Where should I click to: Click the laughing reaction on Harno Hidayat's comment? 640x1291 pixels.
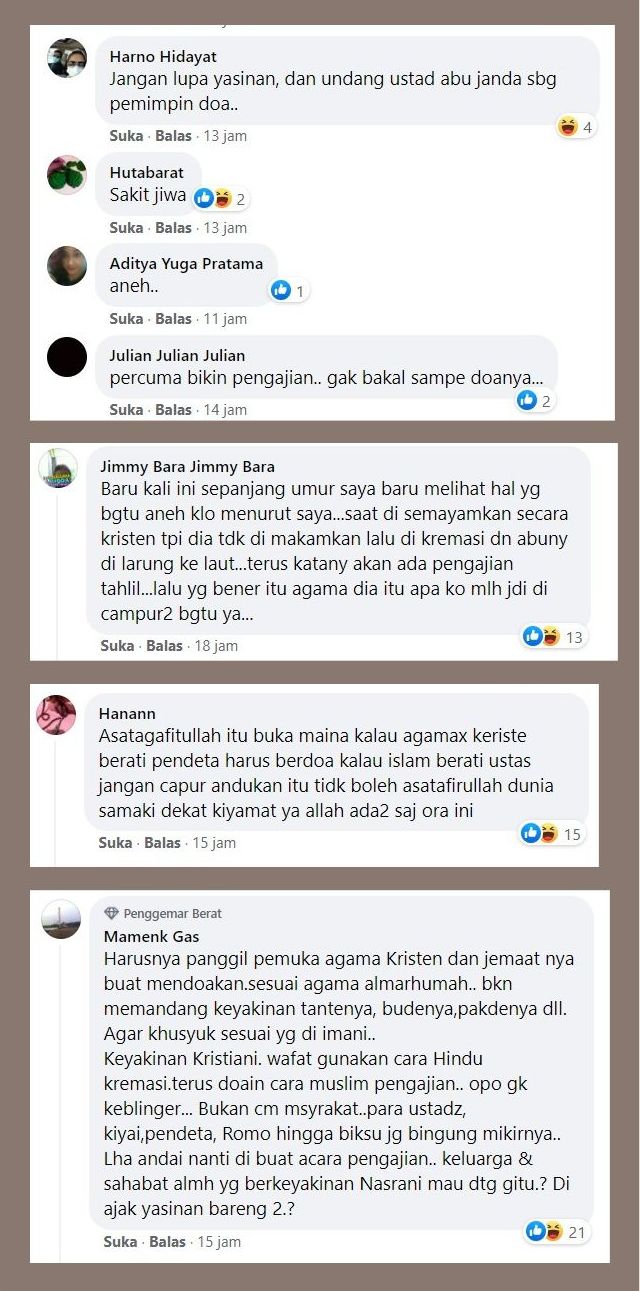coord(568,127)
